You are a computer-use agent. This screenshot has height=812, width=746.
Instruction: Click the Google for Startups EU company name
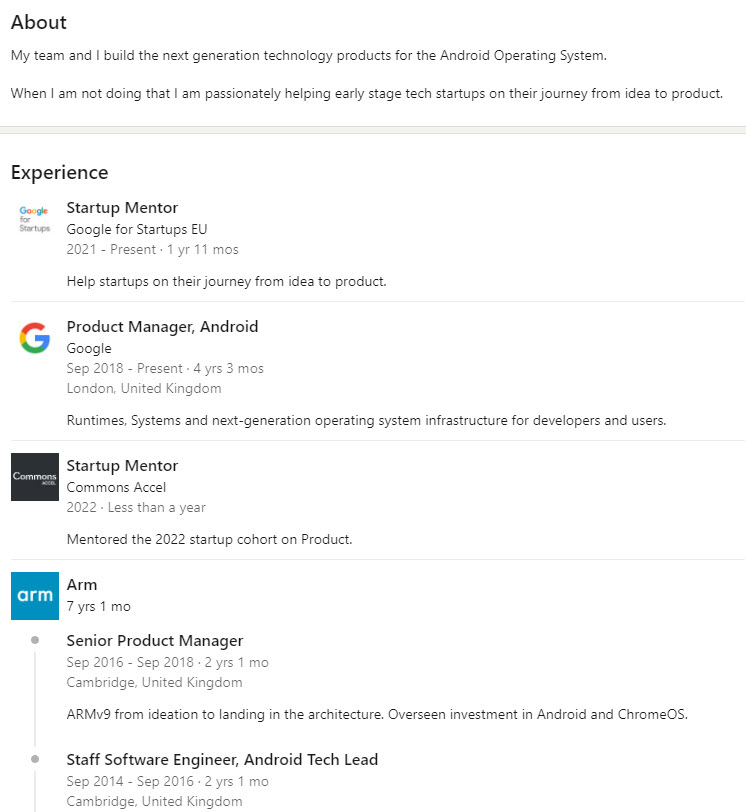tap(137, 229)
